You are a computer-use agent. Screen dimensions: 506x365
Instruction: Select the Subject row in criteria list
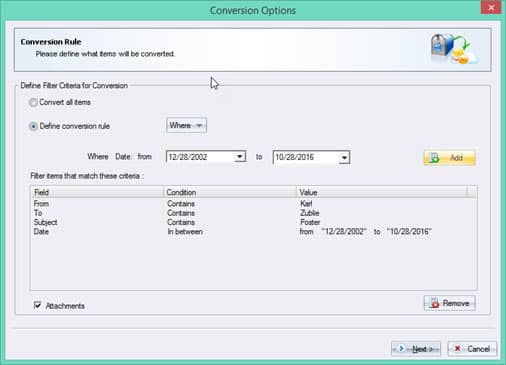pyautogui.click(x=253, y=222)
